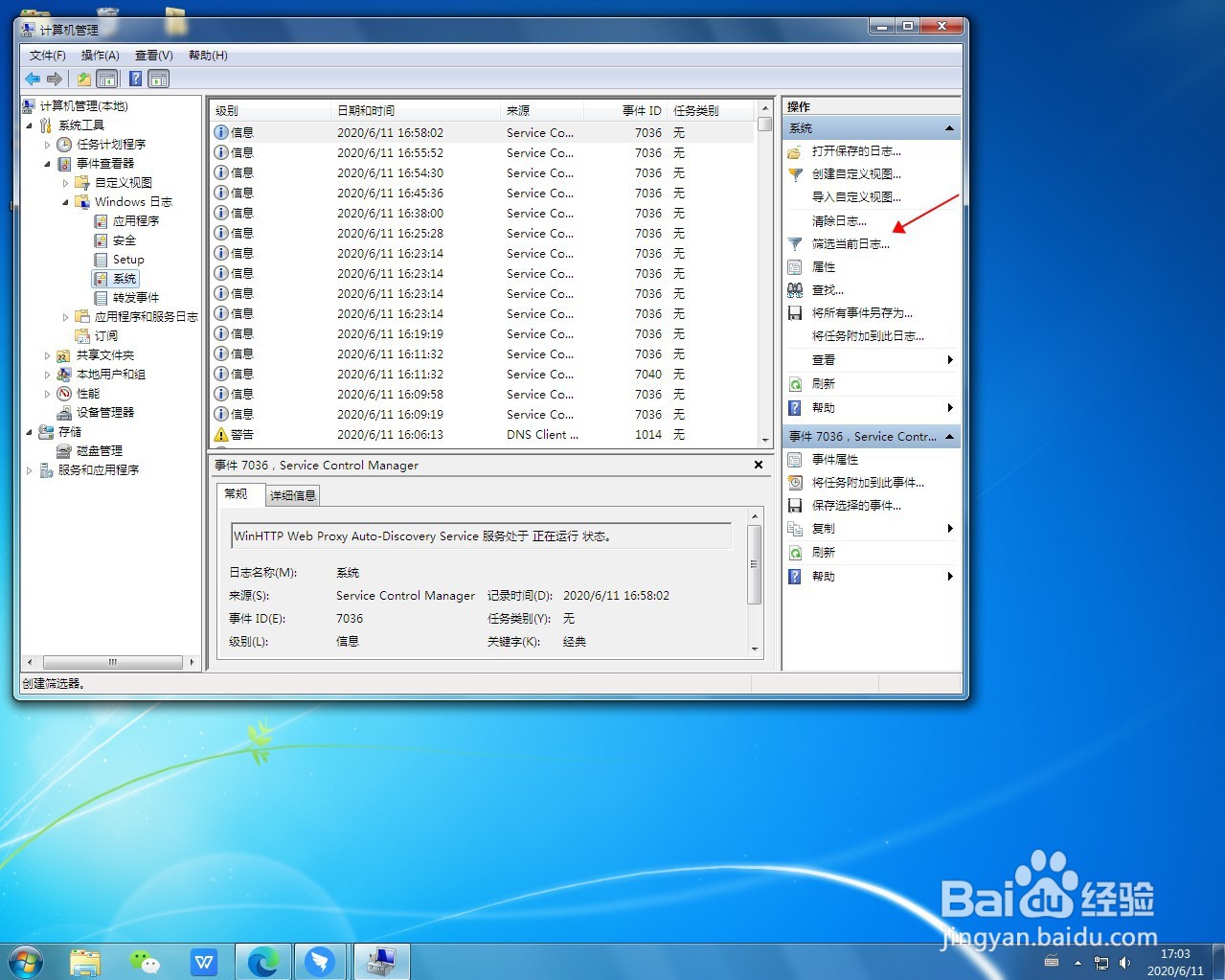Open the Task Scheduler (任务计划程序) node

[111, 145]
